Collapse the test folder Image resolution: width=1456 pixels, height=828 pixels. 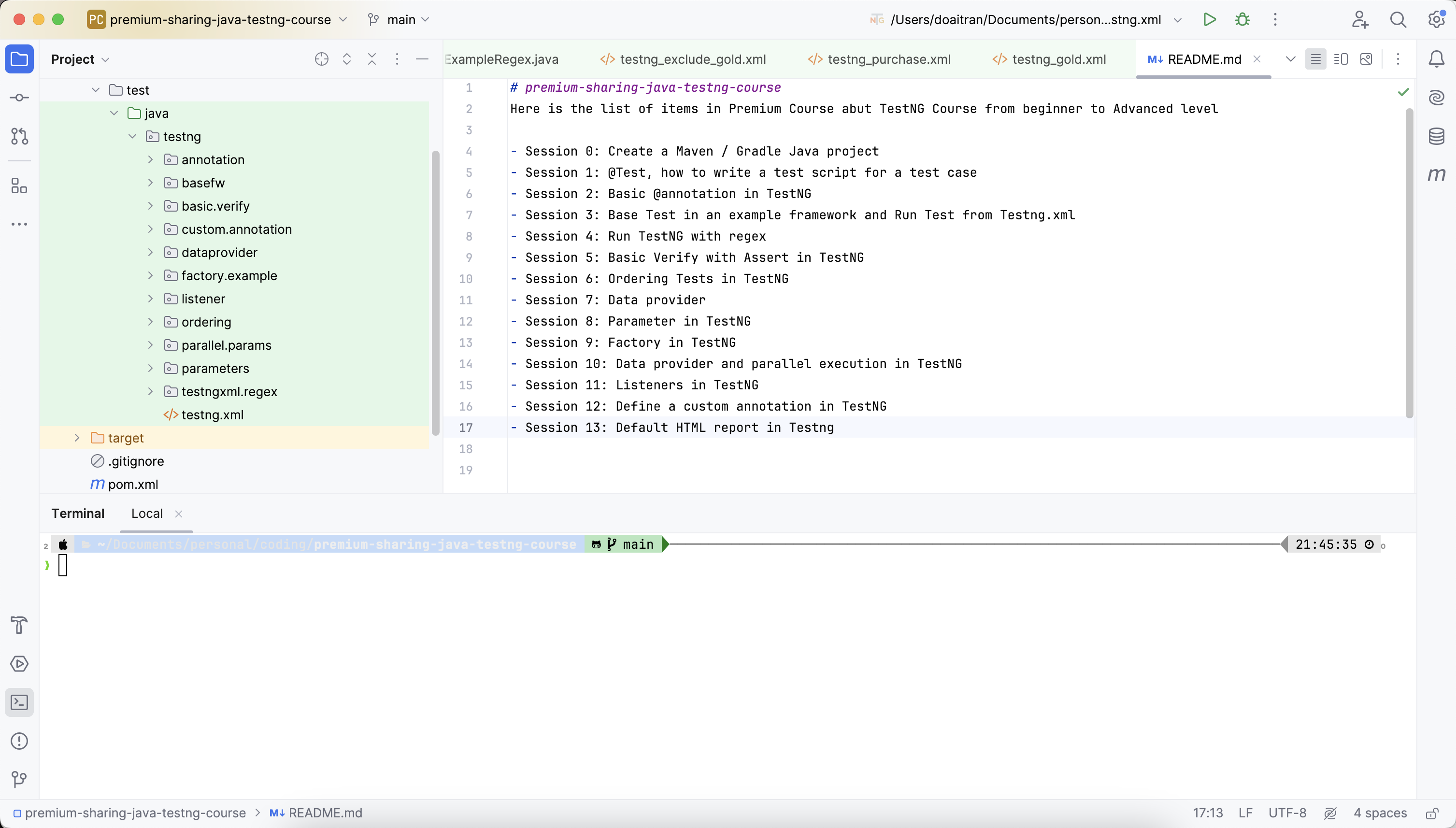(96, 90)
